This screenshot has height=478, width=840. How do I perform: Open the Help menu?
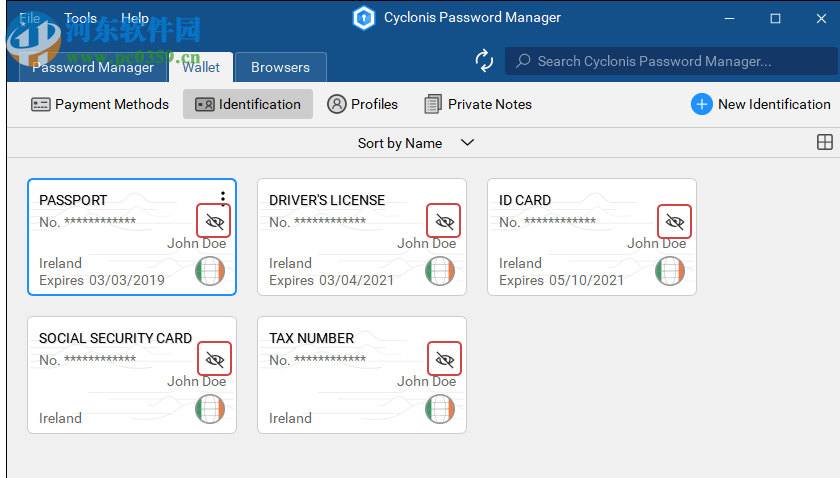click(135, 18)
